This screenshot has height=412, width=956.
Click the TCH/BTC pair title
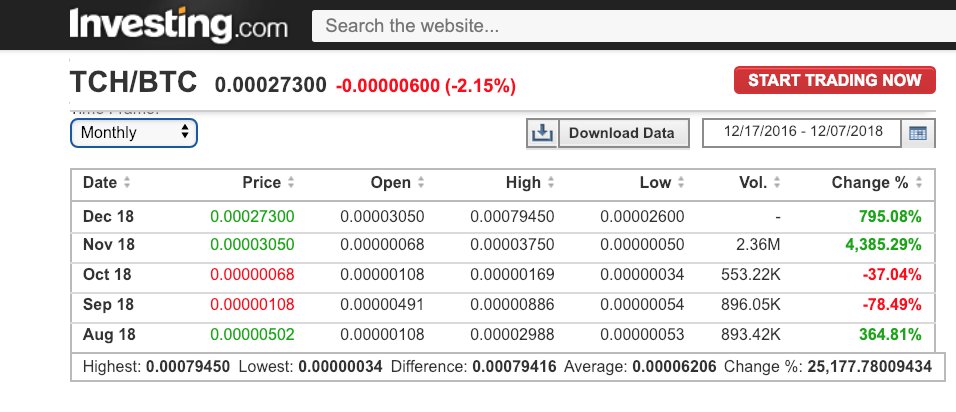point(134,82)
